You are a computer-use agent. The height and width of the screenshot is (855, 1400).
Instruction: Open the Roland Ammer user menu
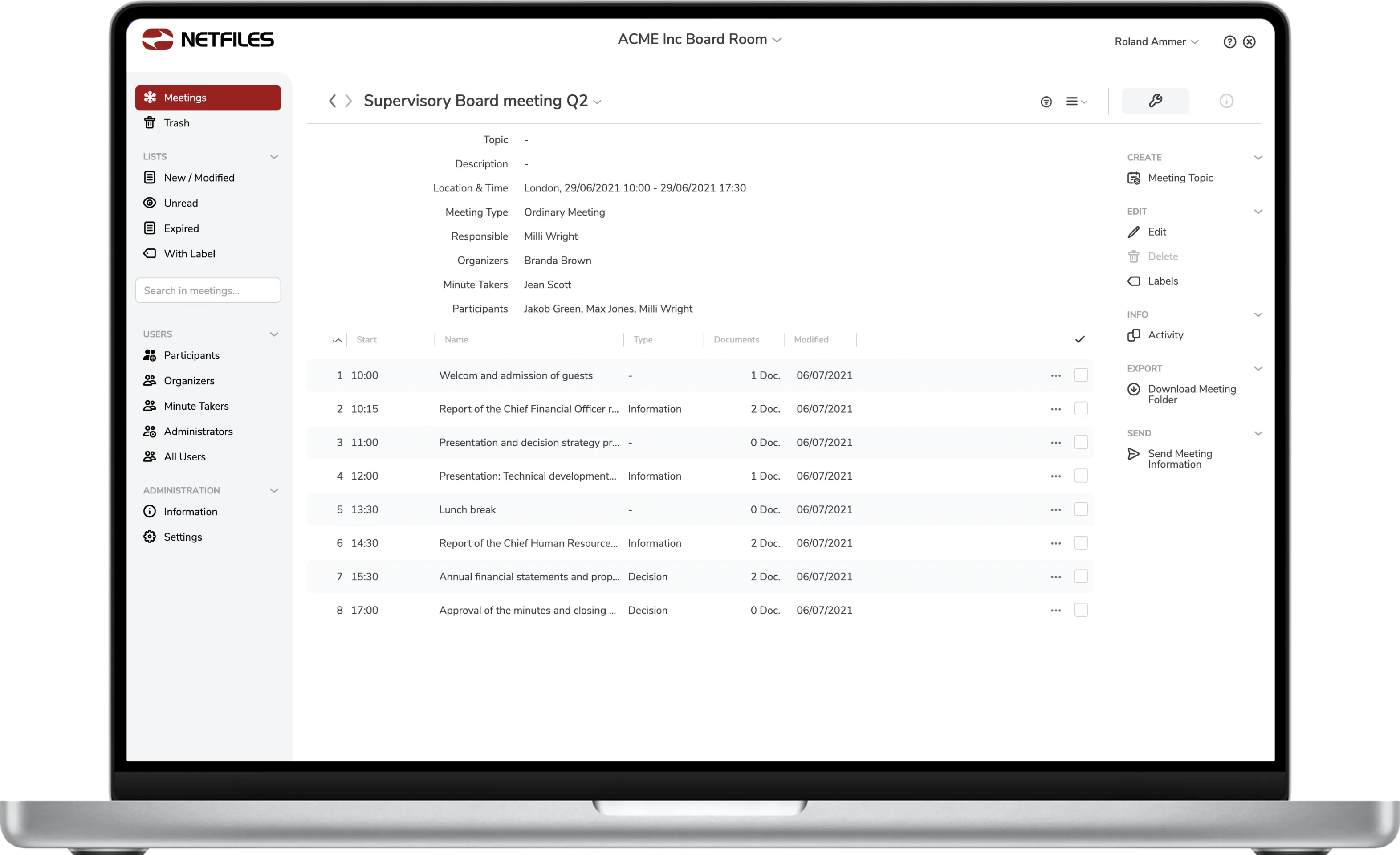click(x=1156, y=41)
